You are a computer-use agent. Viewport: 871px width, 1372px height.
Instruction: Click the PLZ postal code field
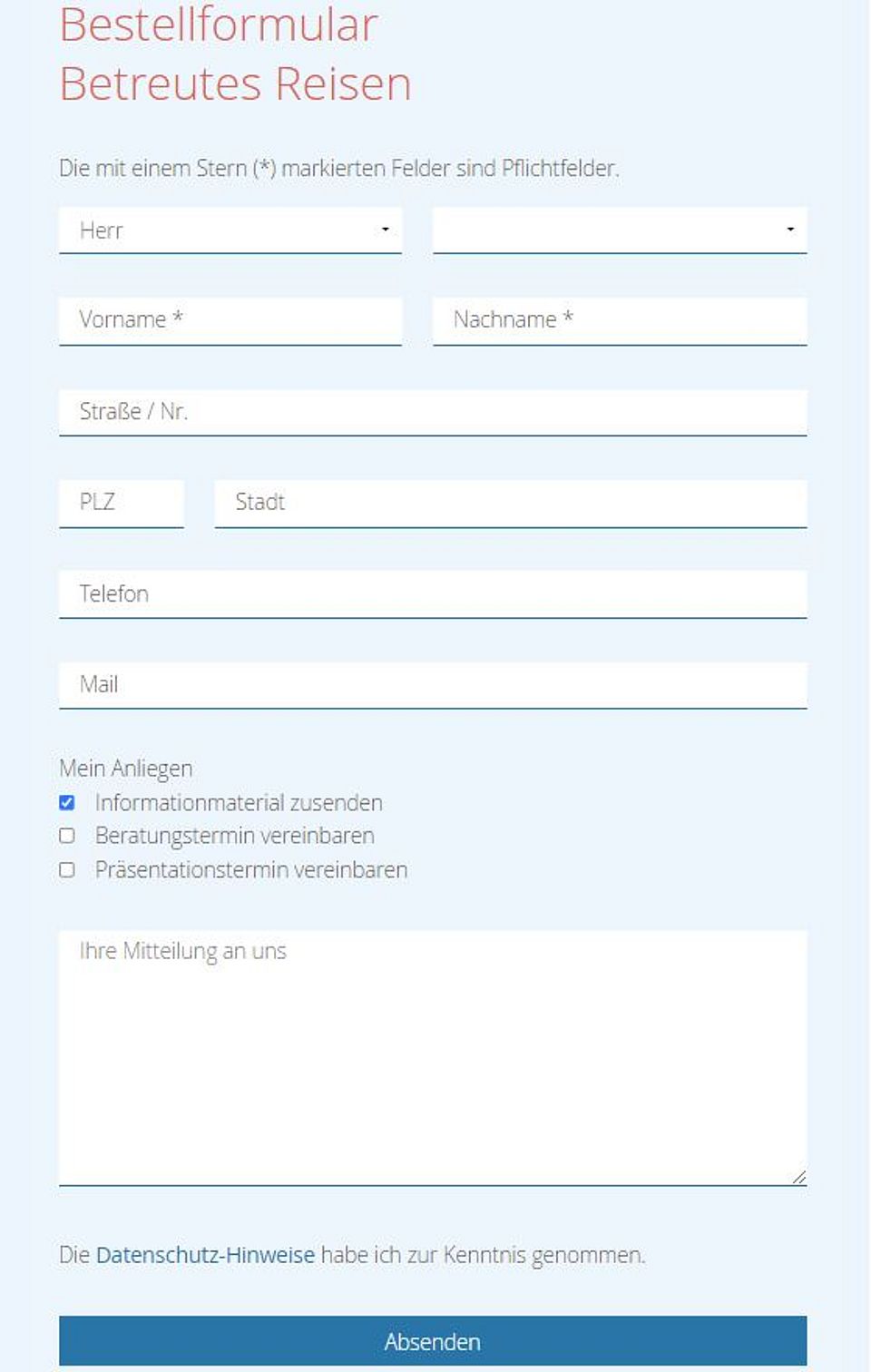point(122,503)
